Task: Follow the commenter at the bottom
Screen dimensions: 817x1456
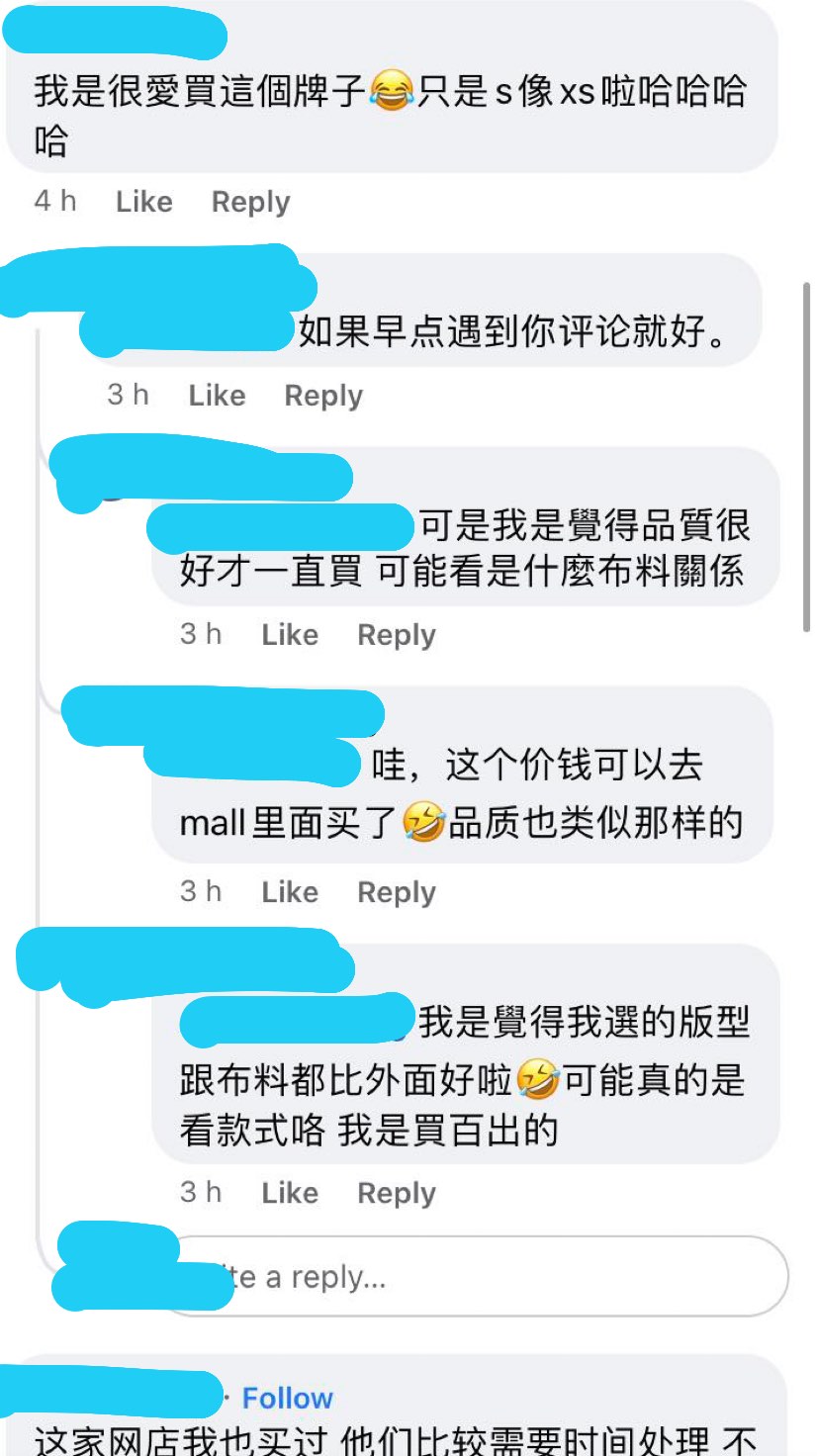Action: click(x=288, y=1399)
